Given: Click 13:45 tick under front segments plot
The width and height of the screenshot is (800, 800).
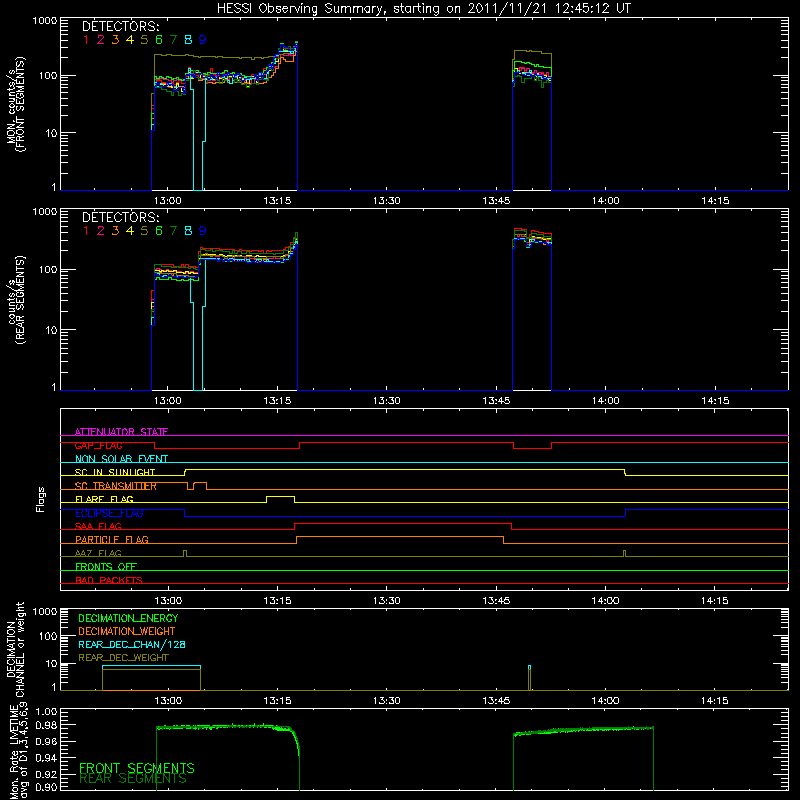Looking at the screenshot, I should 496,201.
